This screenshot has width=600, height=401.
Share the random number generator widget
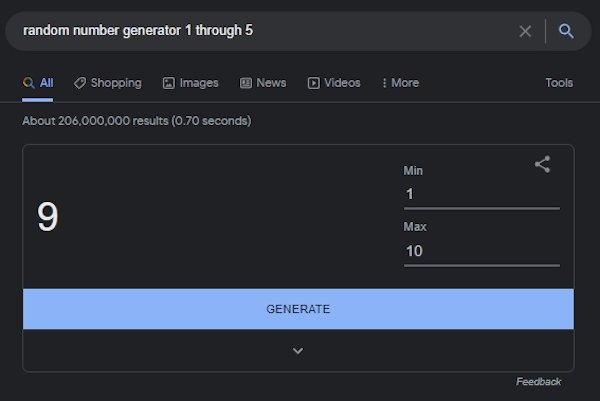542,165
